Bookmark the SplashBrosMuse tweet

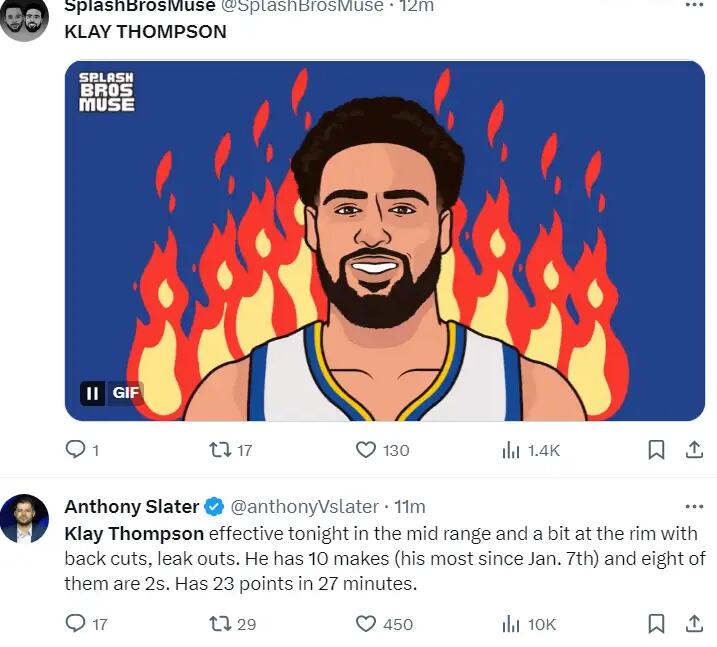tap(656, 450)
